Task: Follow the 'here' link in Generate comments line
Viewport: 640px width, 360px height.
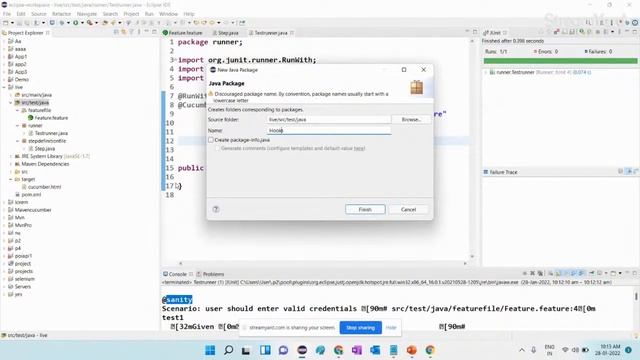Action: pyautogui.click(x=359, y=149)
